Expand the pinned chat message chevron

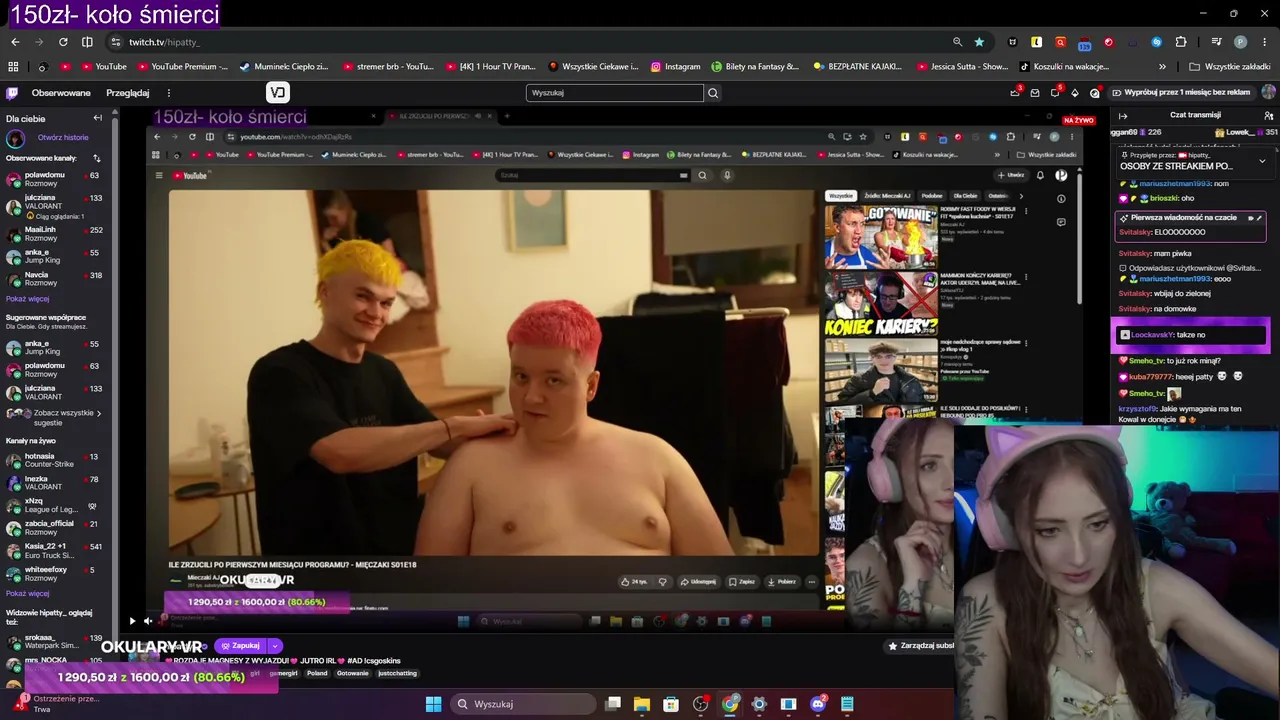pos(1262,161)
